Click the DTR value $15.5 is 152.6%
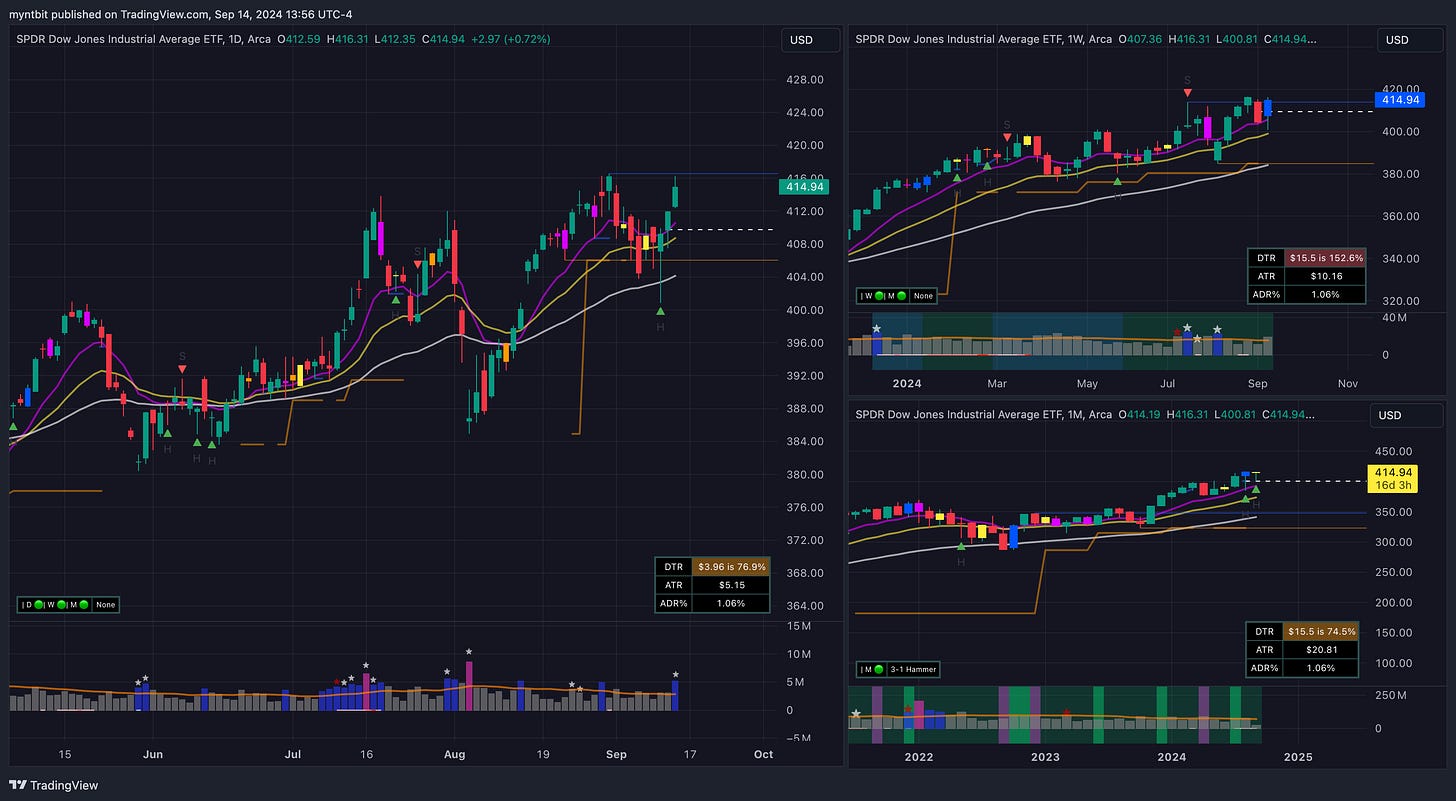Screen dimensions: 1456x801 click(1324, 257)
